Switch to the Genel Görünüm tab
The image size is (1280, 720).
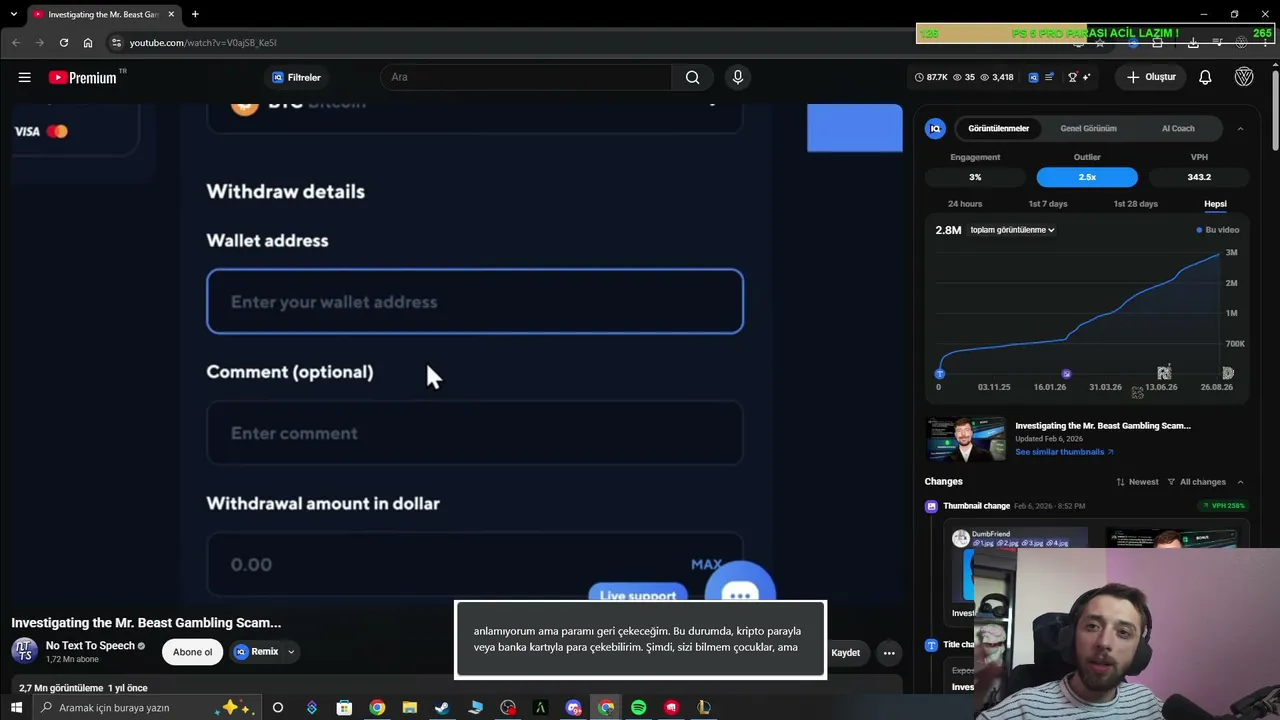pos(1088,128)
